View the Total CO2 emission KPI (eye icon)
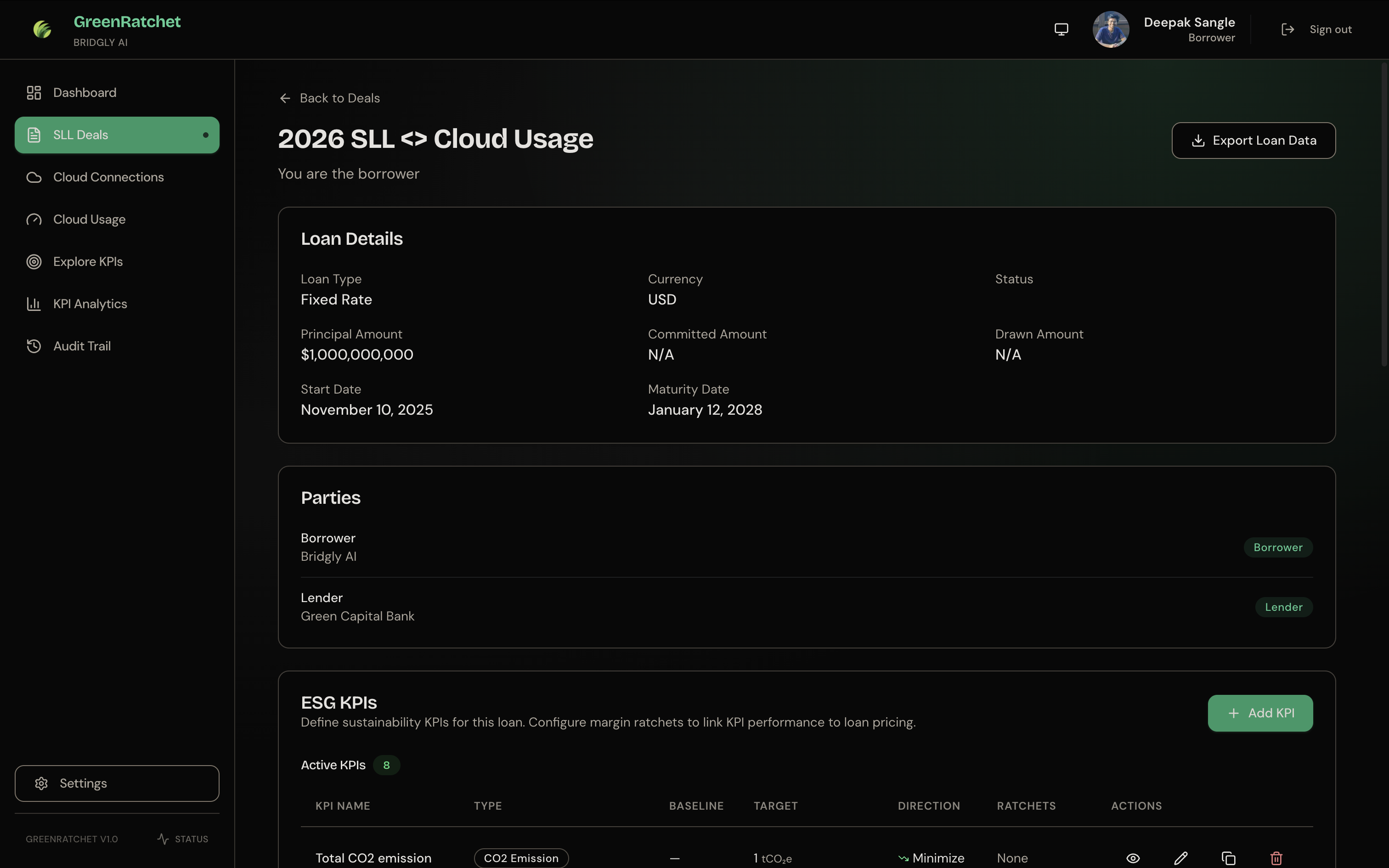 click(x=1132, y=858)
